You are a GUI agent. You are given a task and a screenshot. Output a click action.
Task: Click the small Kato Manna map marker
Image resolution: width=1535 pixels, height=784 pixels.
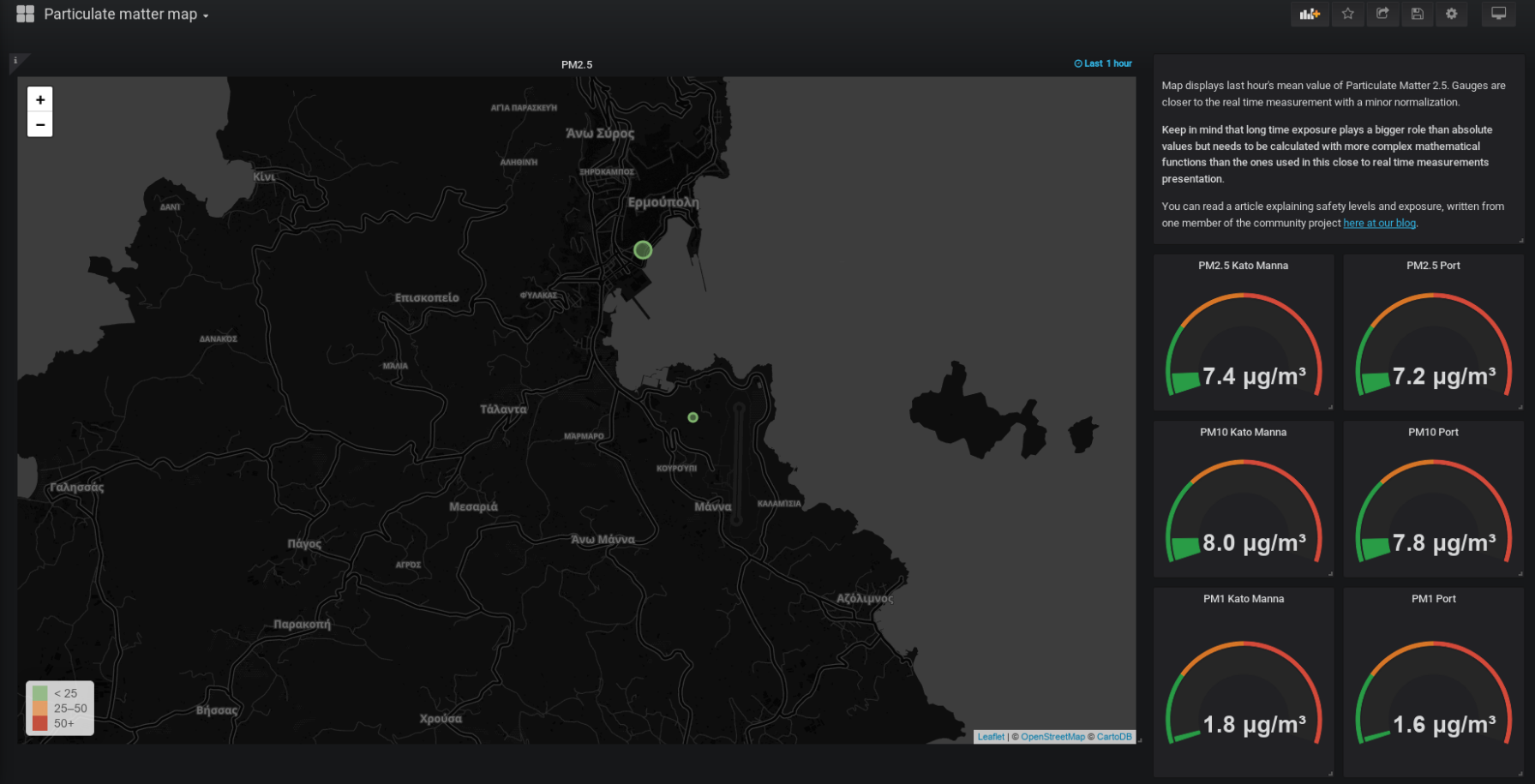coord(693,417)
